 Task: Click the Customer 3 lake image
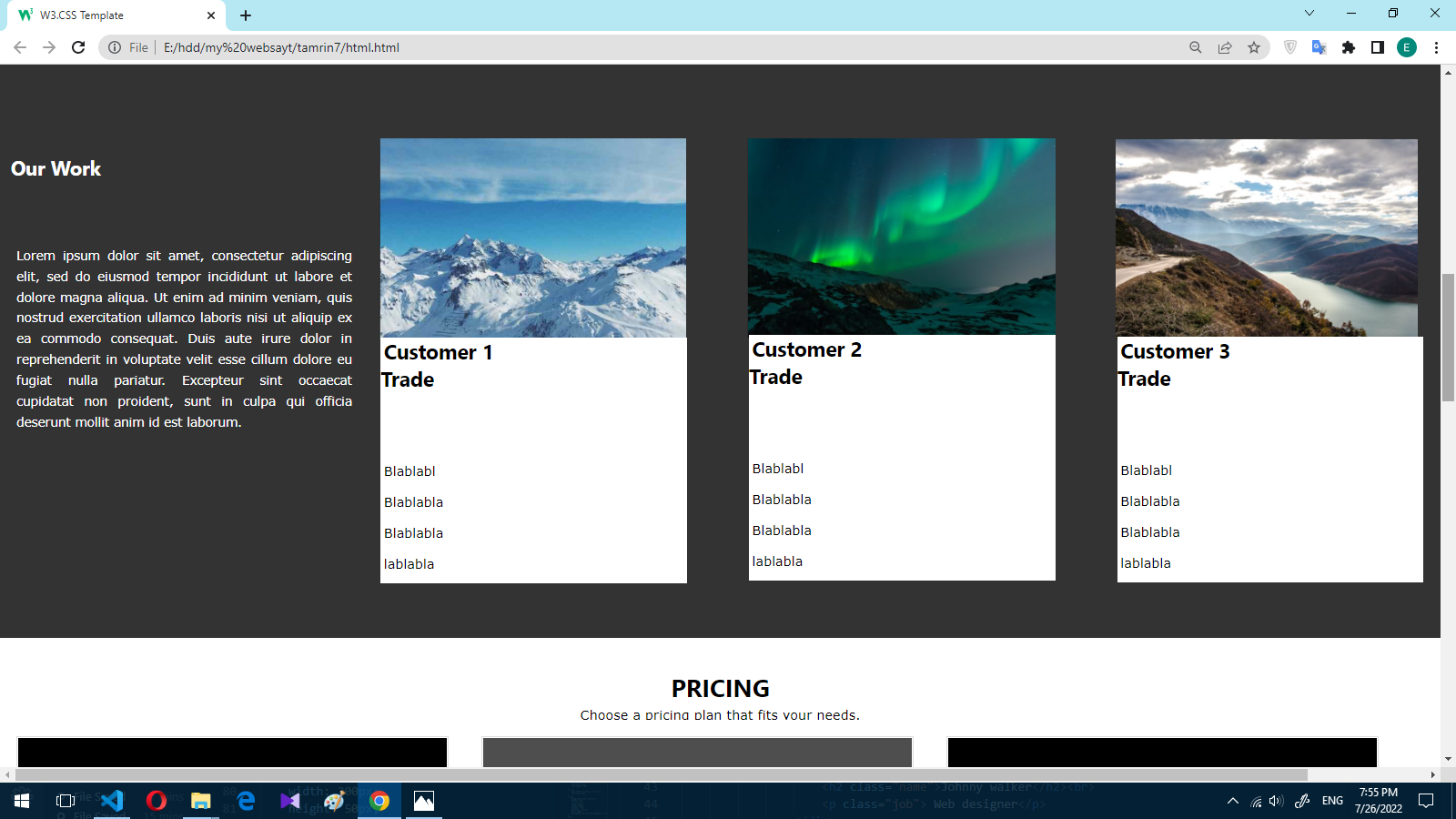[x=1267, y=238]
